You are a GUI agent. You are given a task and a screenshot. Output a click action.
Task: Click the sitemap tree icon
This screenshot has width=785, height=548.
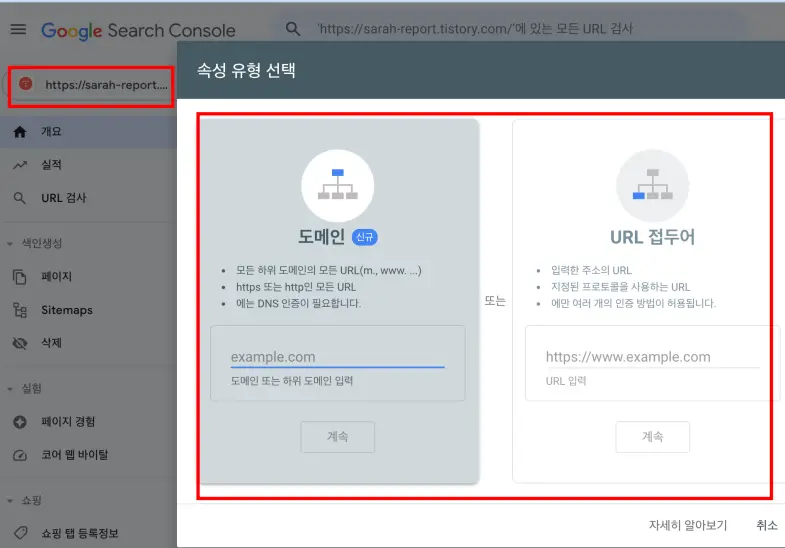20,310
